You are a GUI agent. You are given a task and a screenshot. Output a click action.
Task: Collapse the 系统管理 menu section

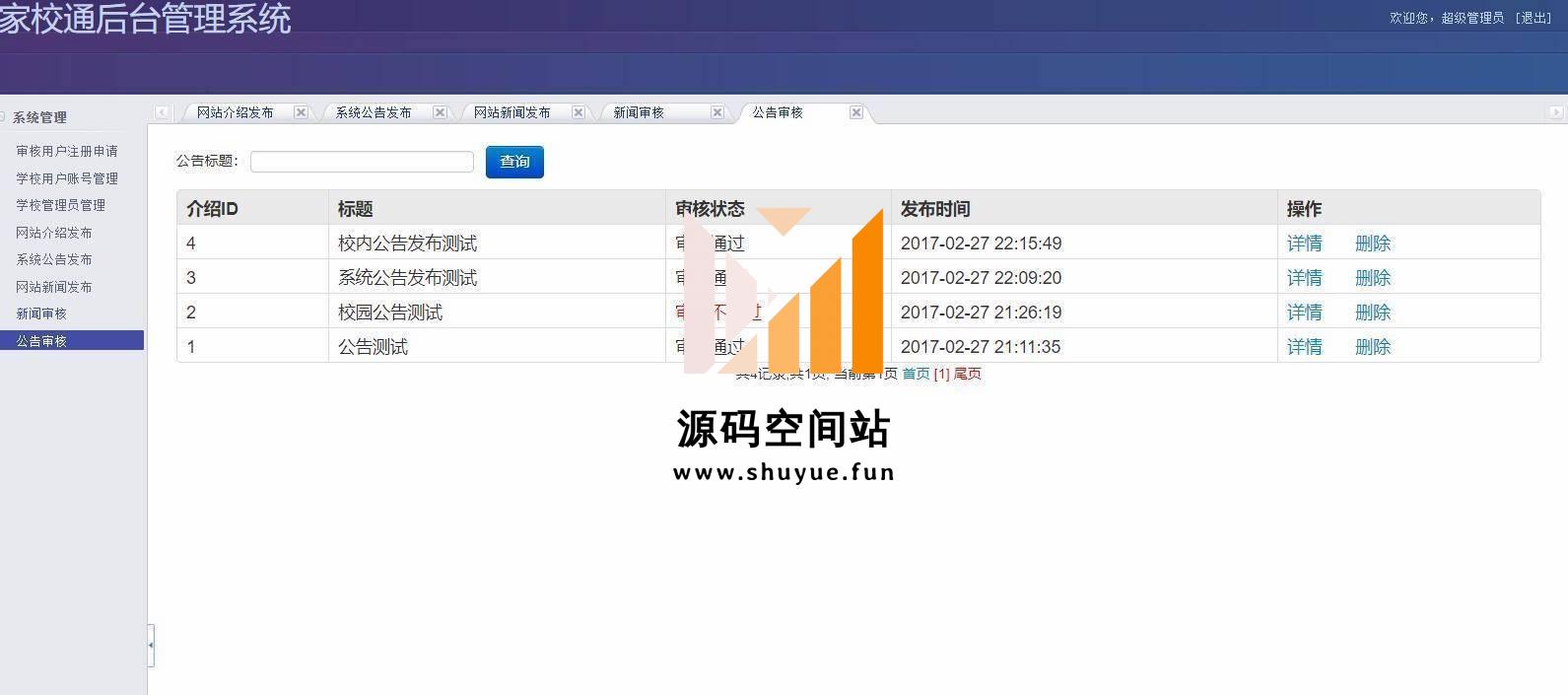(x=3, y=117)
